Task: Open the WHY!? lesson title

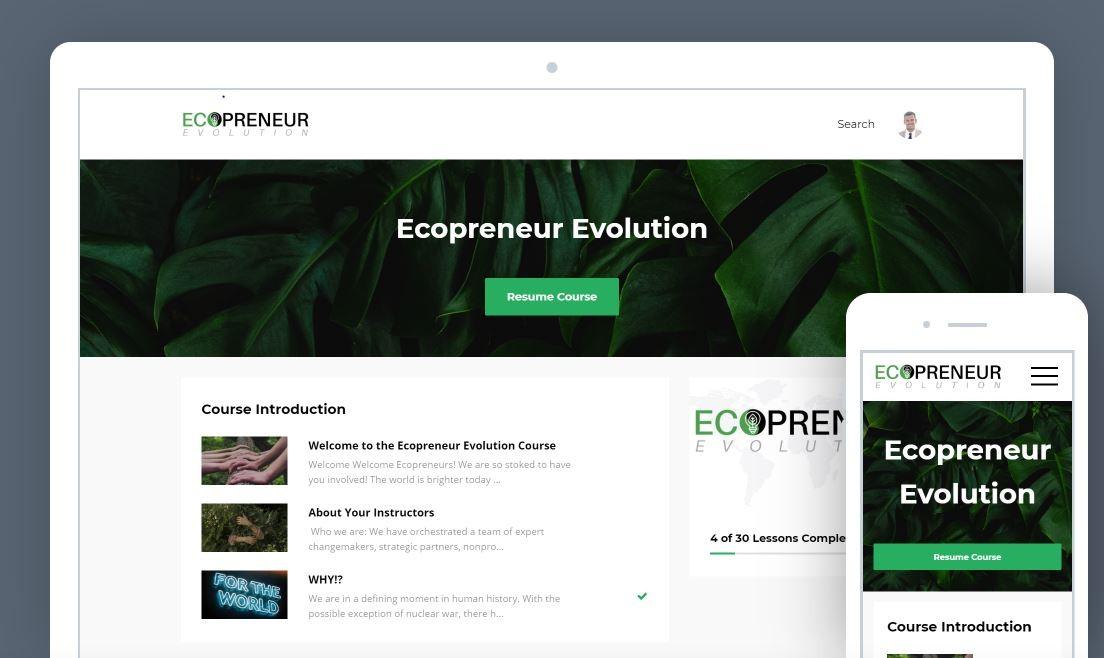Action: click(x=325, y=579)
